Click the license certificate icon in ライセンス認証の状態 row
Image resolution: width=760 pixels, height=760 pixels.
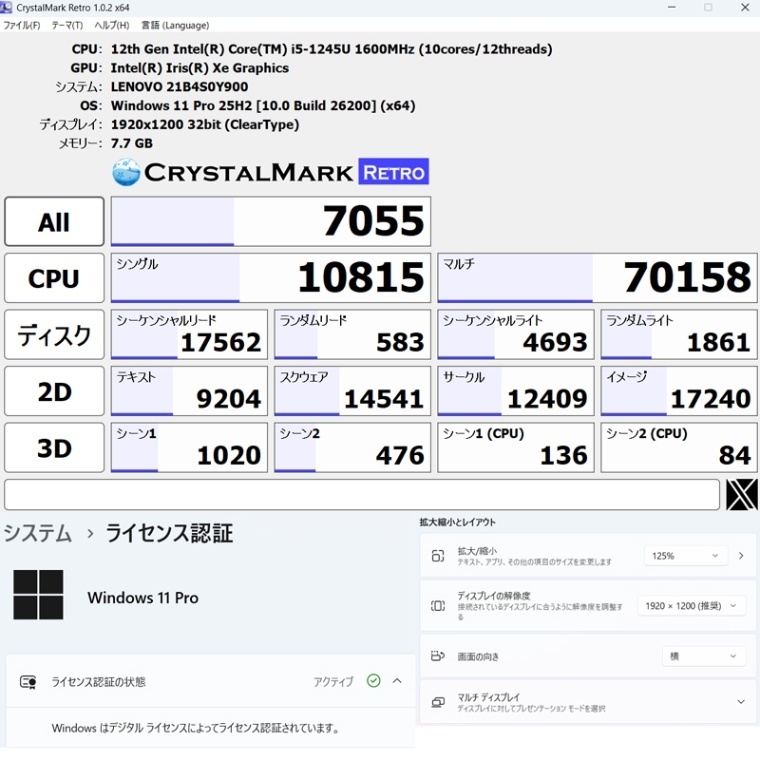click(x=28, y=682)
